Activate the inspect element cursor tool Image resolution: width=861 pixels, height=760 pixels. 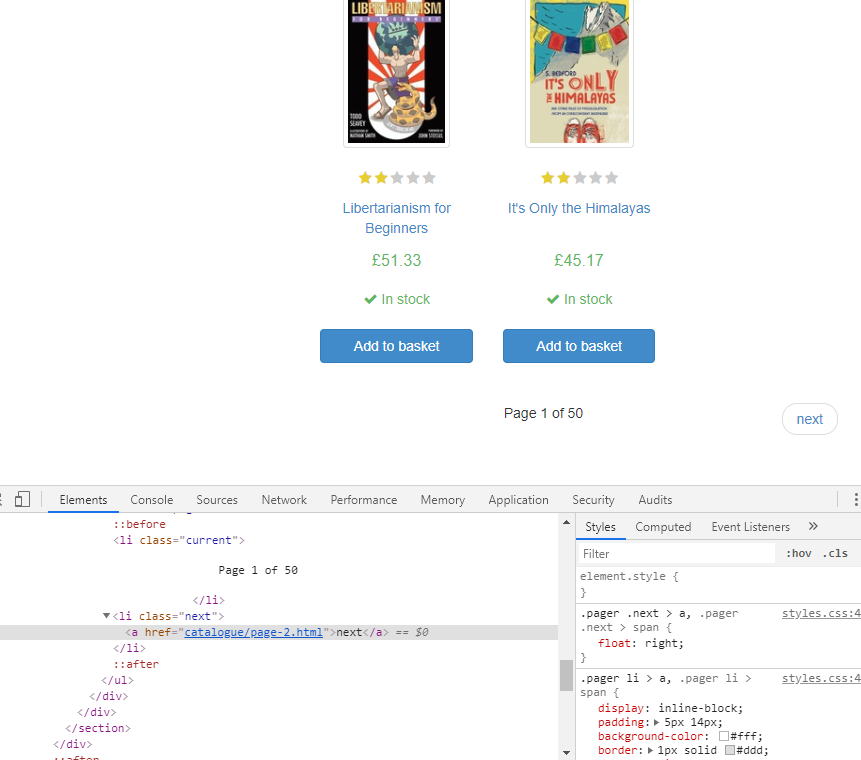tap(2, 499)
